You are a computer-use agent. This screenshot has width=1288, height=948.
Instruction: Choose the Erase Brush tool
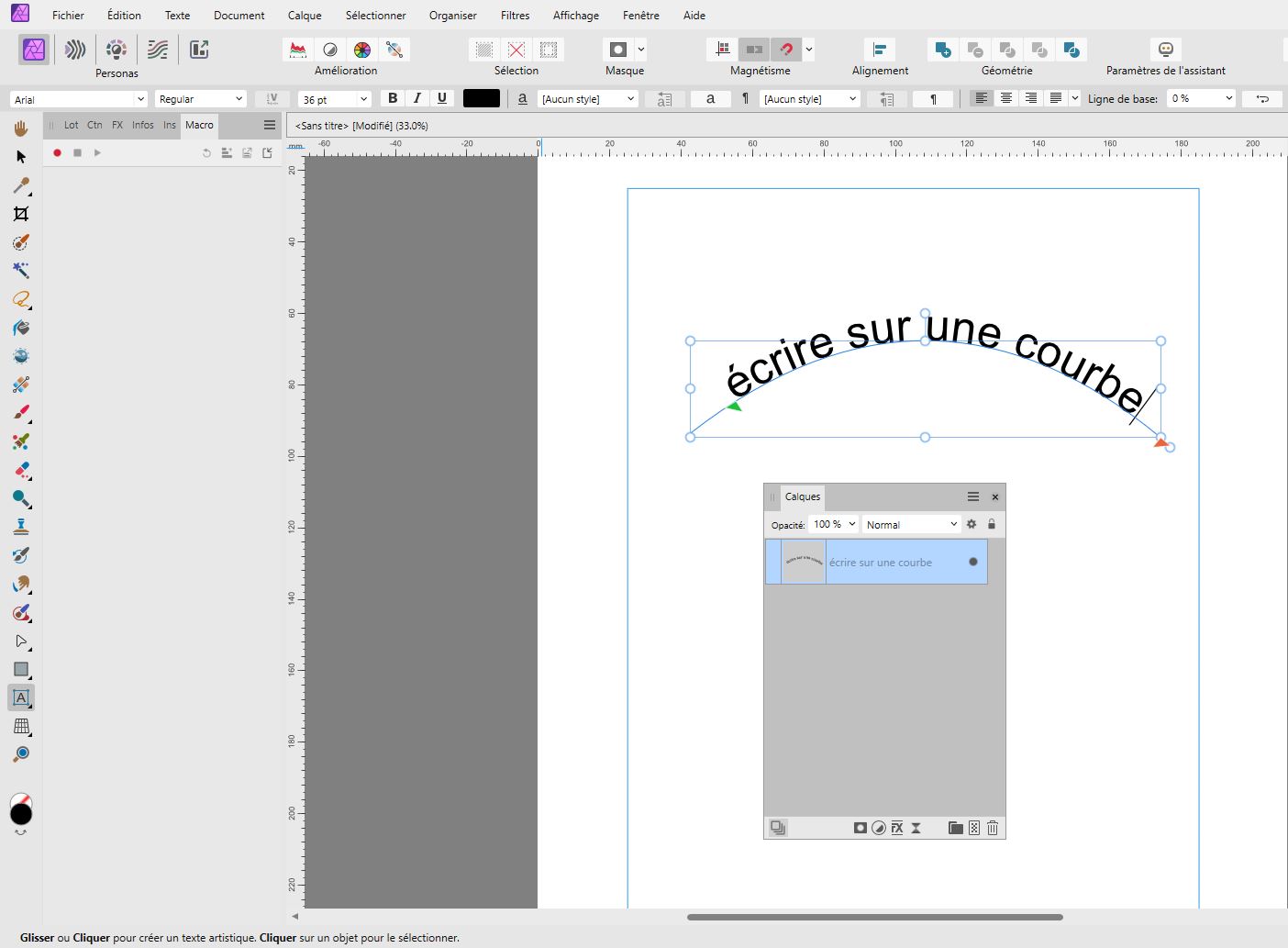[x=21, y=470]
